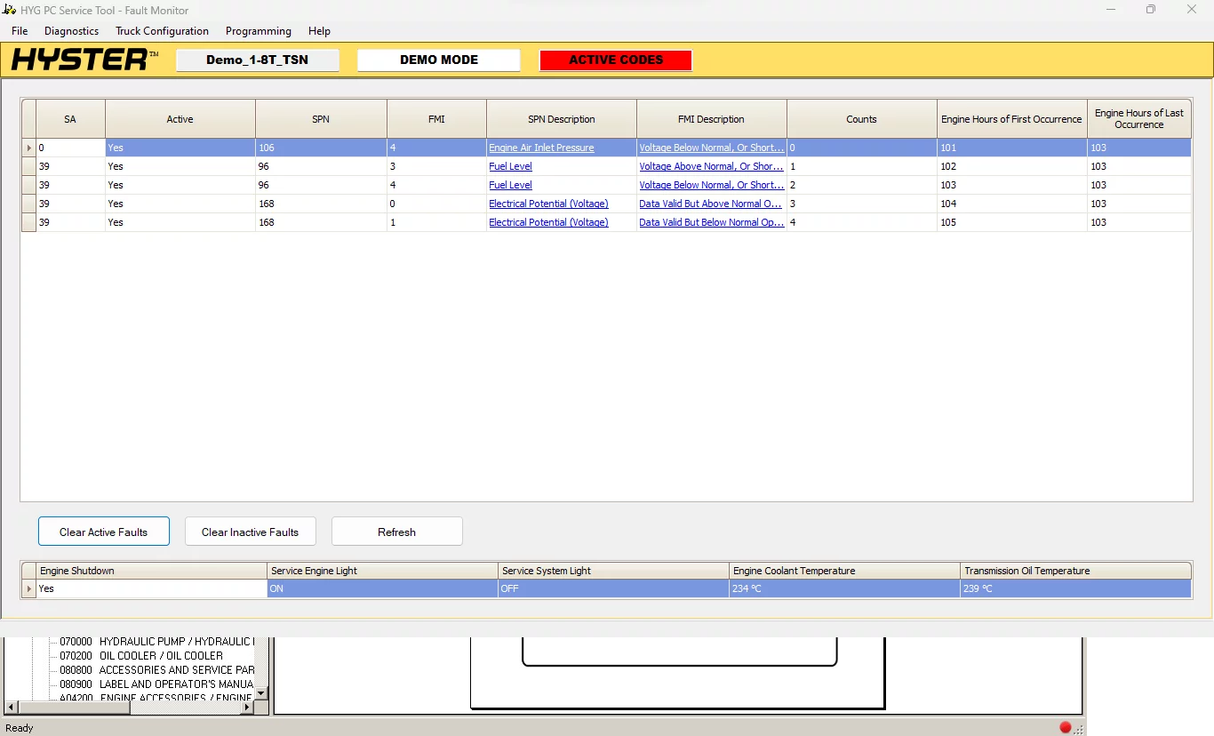Click the tree panel left scroll arrow
The image size is (1214, 736).
coord(10,707)
